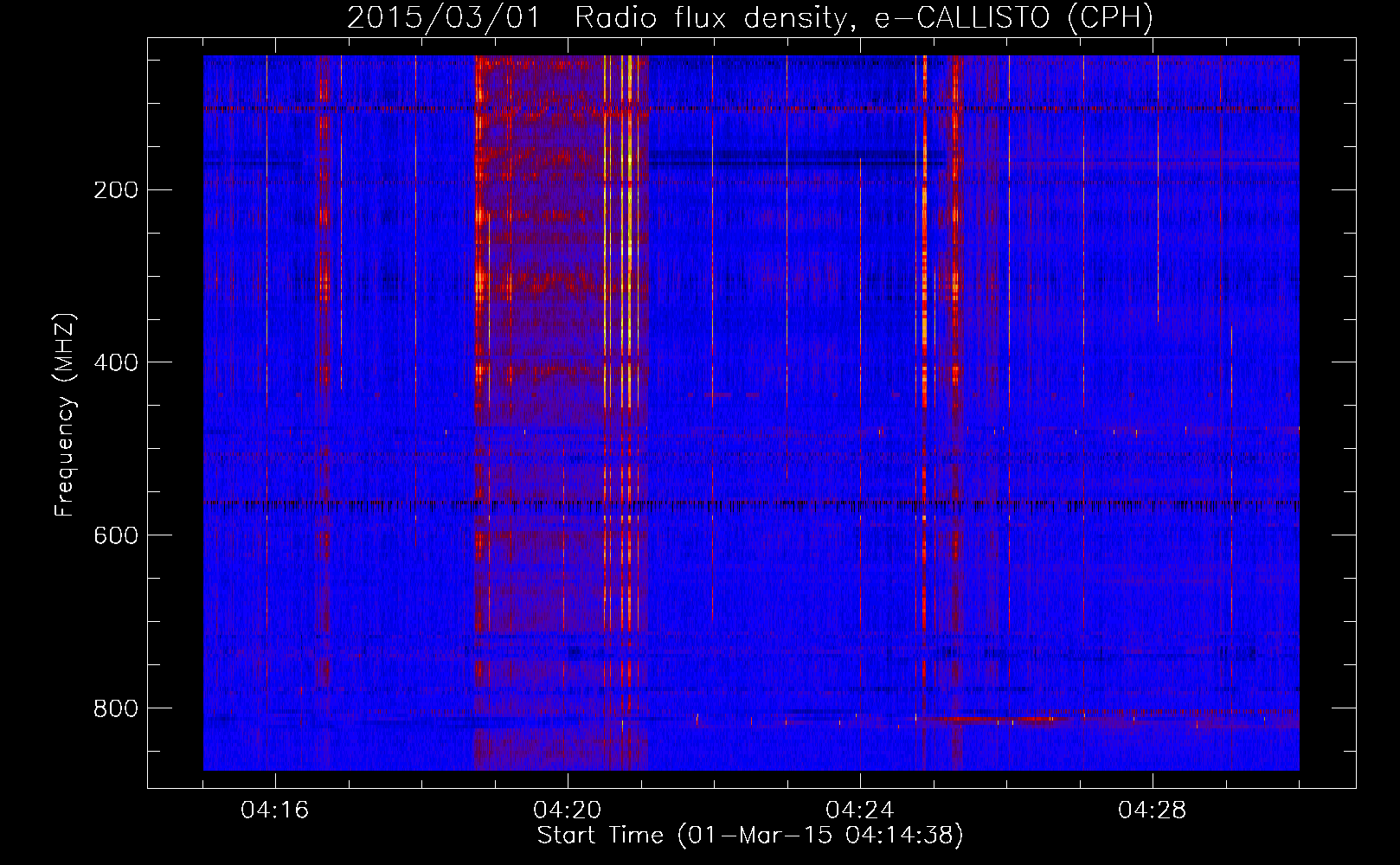
Task: Click the 04:16 time tick label
Action: 275,811
